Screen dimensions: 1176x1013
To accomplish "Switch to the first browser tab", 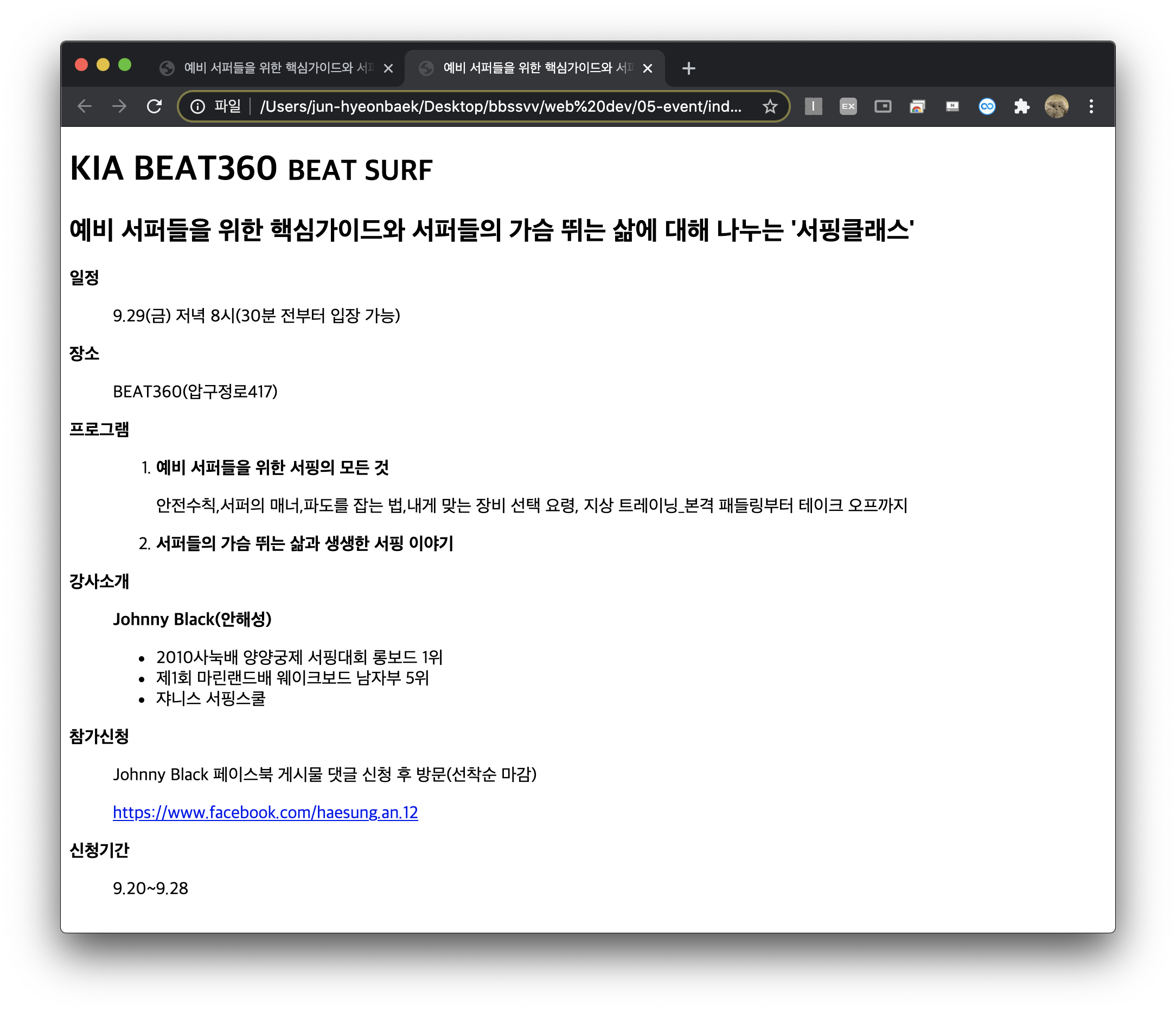I will click(x=272, y=68).
